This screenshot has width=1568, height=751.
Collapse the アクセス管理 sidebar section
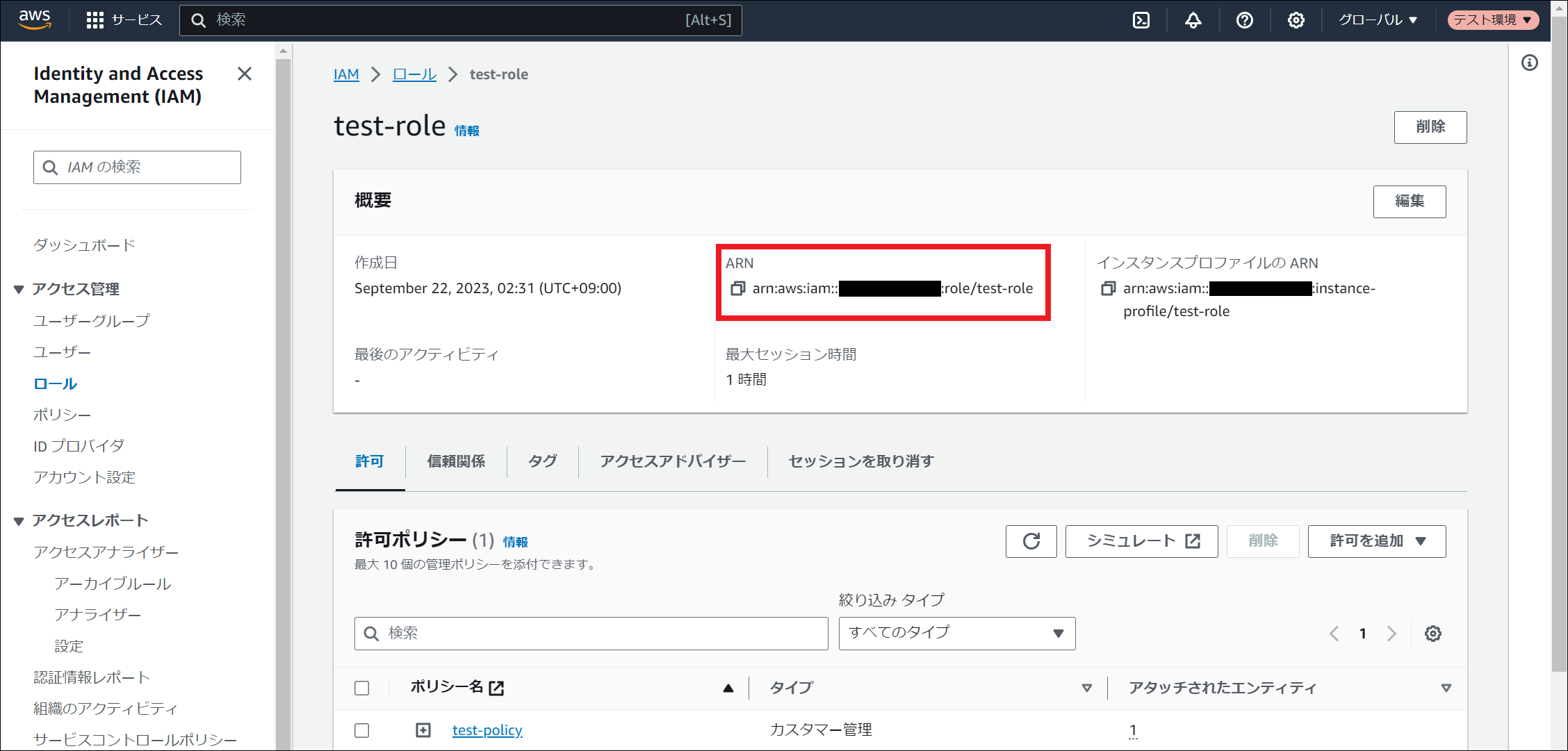point(19,289)
